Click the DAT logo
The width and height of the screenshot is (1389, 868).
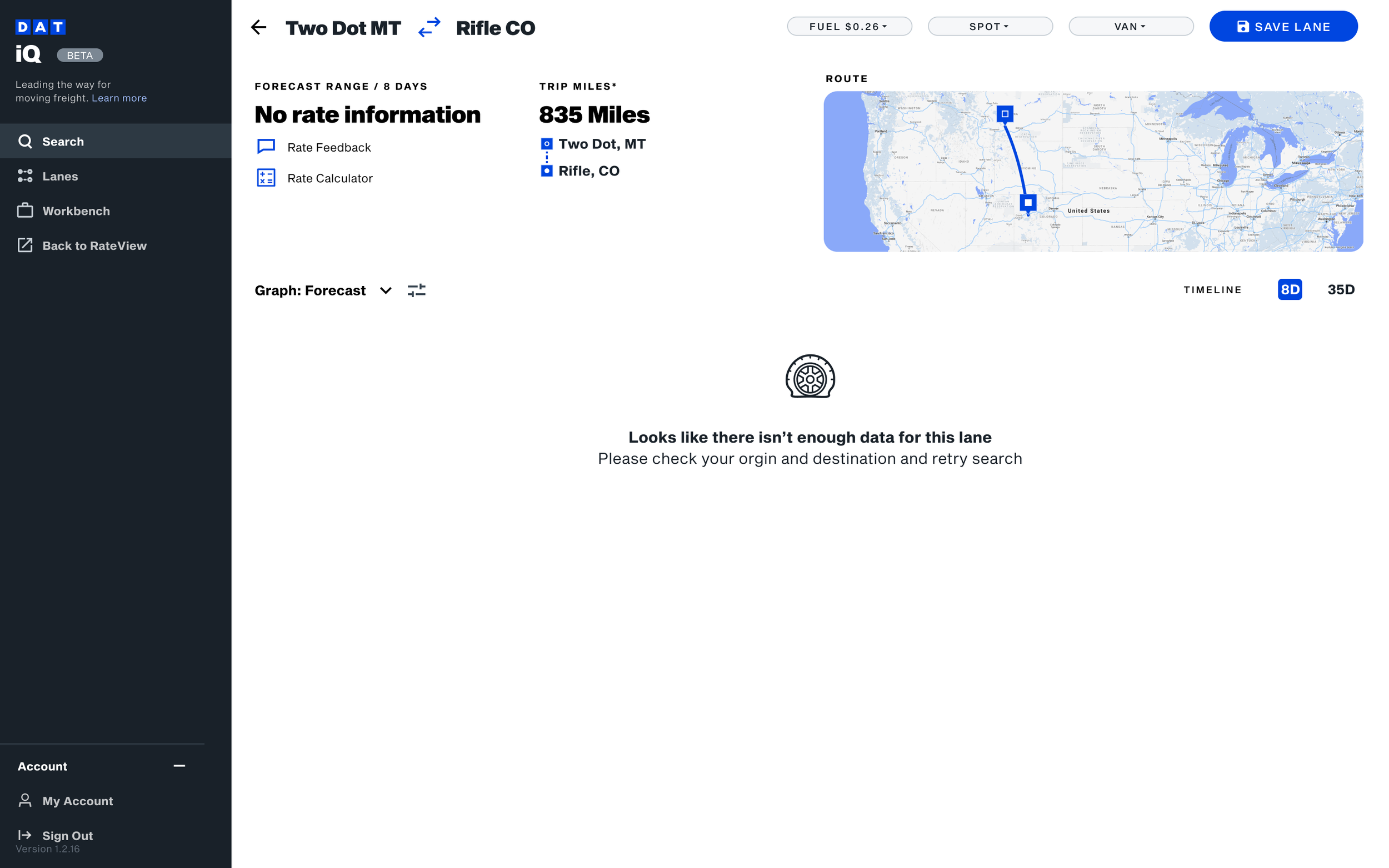(x=39, y=27)
